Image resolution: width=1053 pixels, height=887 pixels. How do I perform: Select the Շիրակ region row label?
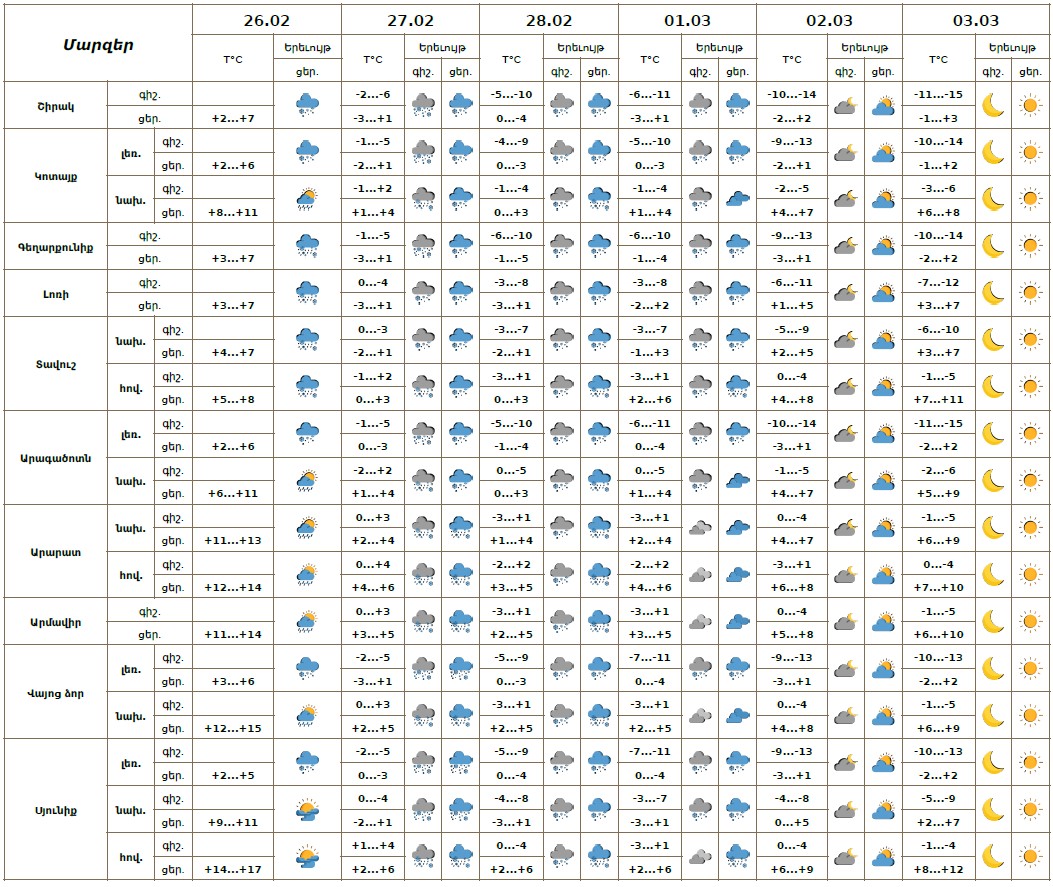pos(55,105)
